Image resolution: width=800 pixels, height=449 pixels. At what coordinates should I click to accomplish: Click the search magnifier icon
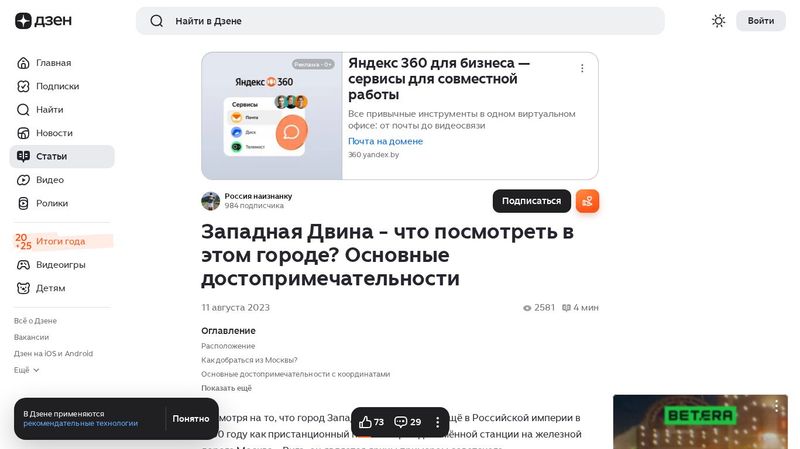[x=156, y=21]
